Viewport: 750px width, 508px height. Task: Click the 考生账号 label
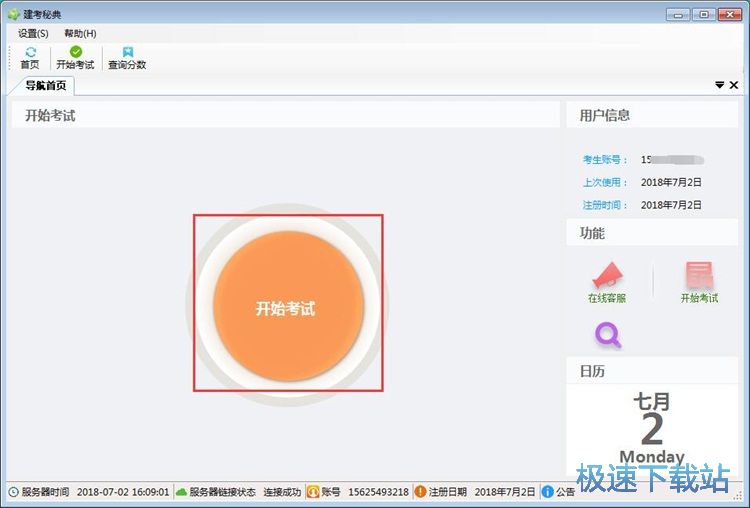(605, 160)
